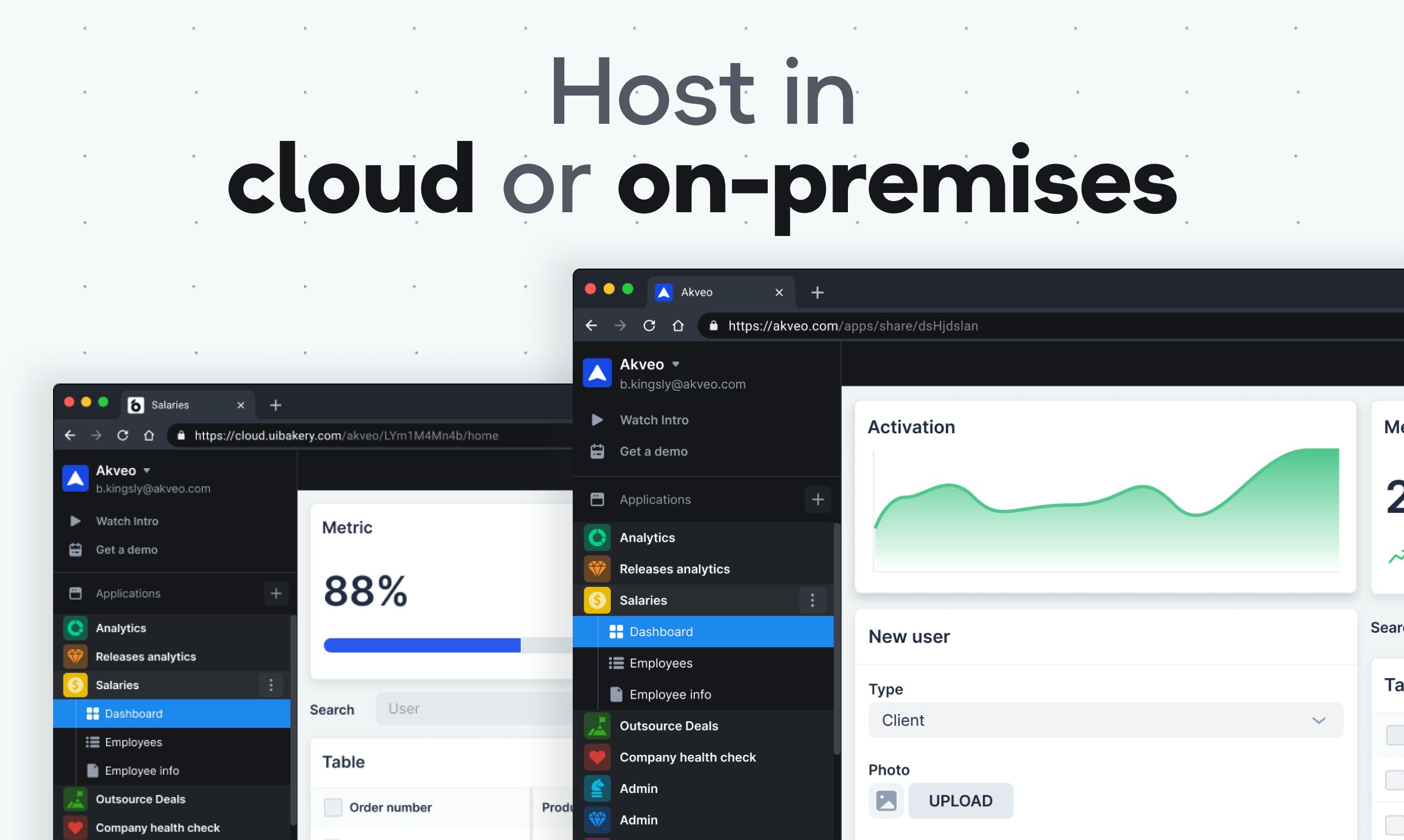Click the blue diamond Admin icon
The height and width of the screenshot is (840, 1404).
598,820
